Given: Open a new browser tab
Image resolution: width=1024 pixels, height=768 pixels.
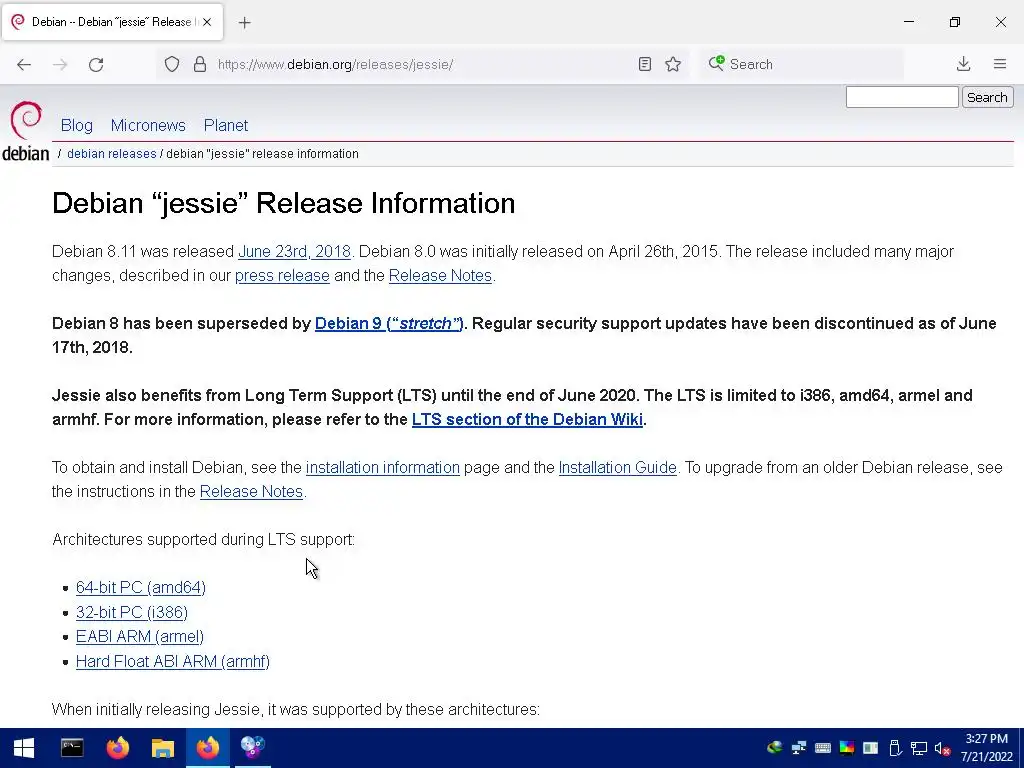Looking at the screenshot, I should 244,23.
